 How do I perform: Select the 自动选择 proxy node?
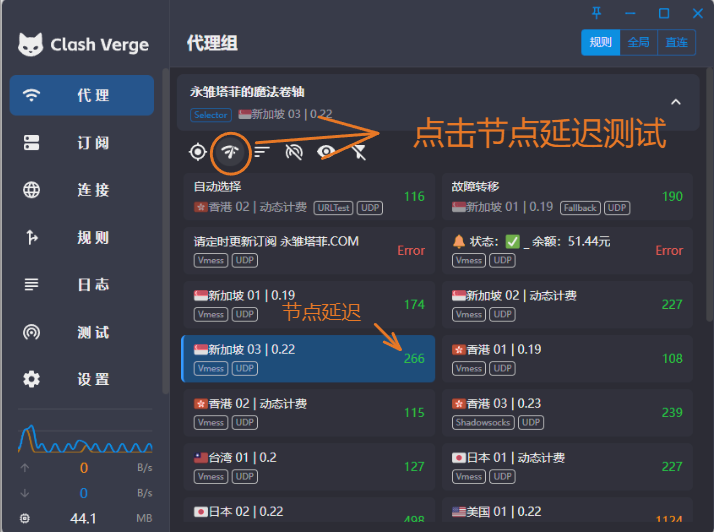[x=308, y=196]
